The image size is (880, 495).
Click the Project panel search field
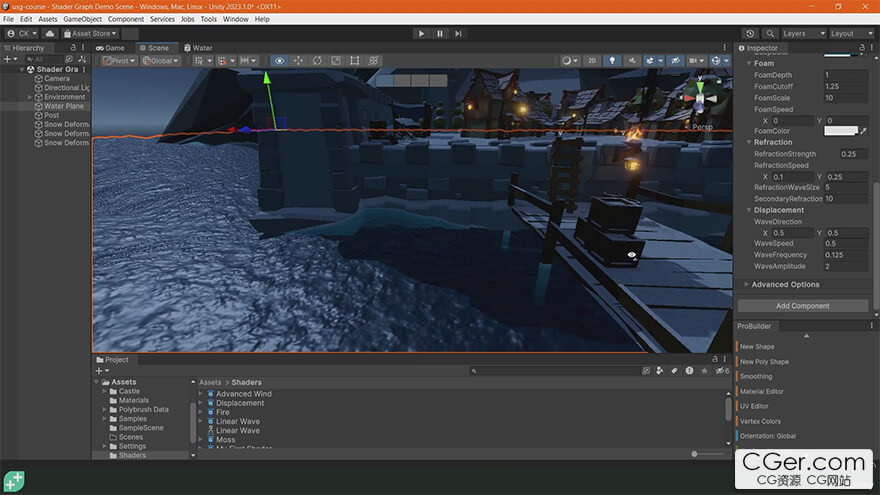click(x=554, y=371)
